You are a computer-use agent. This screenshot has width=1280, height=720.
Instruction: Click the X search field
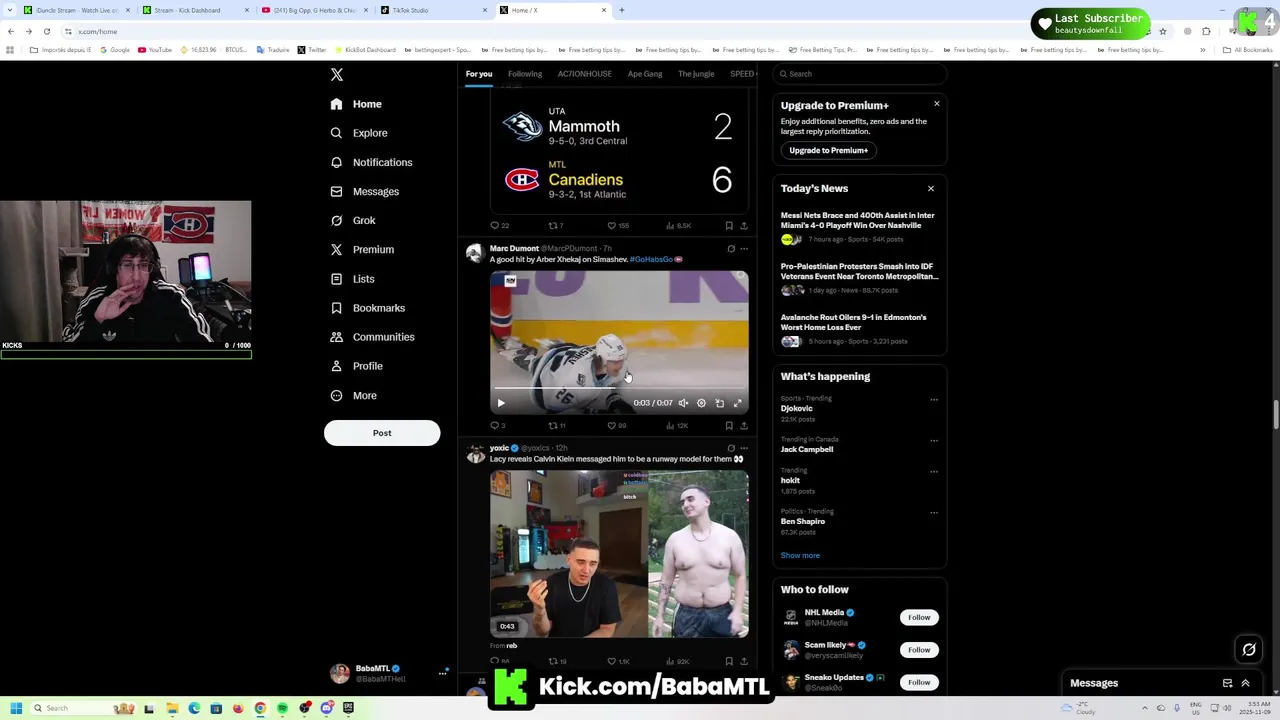pos(860,74)
